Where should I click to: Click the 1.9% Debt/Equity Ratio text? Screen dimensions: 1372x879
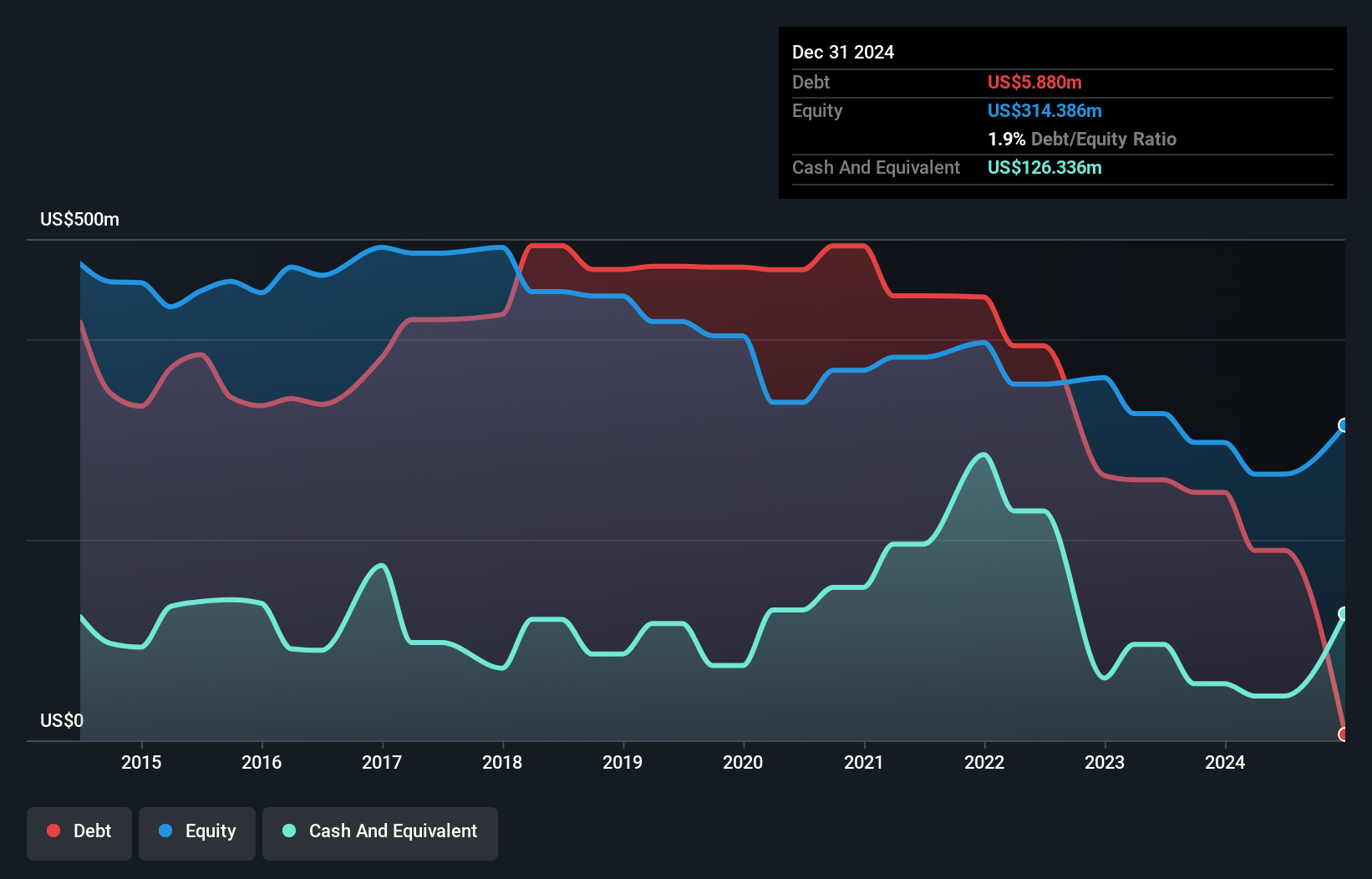click(x=1082, y=139)
